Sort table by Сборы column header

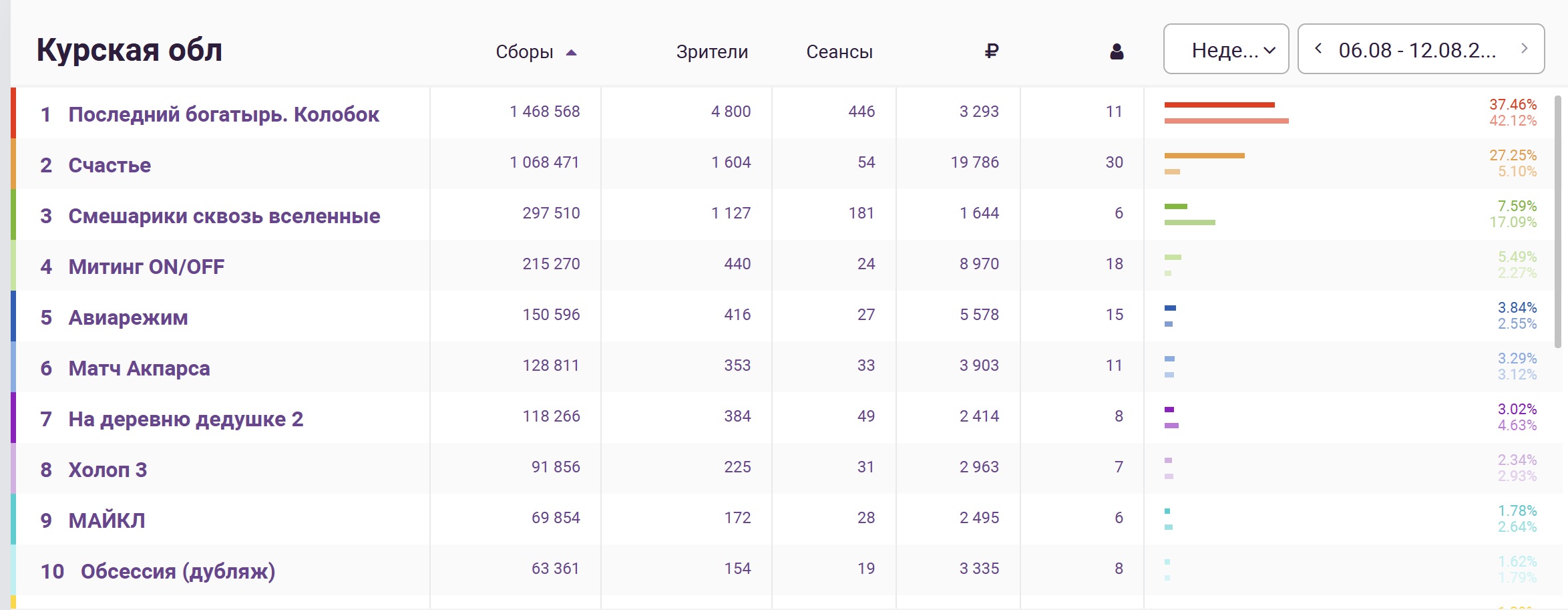(x=524, y=51)
